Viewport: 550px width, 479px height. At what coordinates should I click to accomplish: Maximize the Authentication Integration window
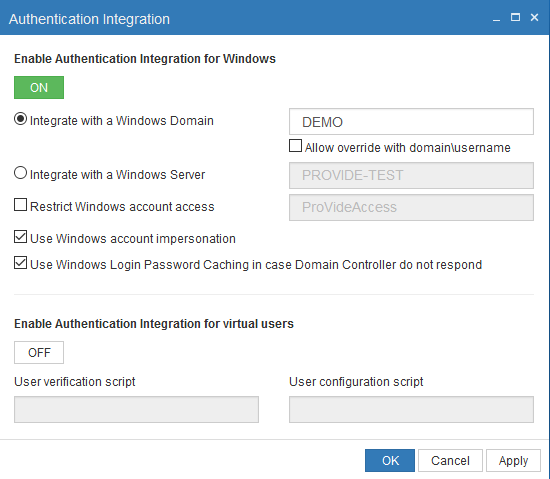[x=515, y=17]
